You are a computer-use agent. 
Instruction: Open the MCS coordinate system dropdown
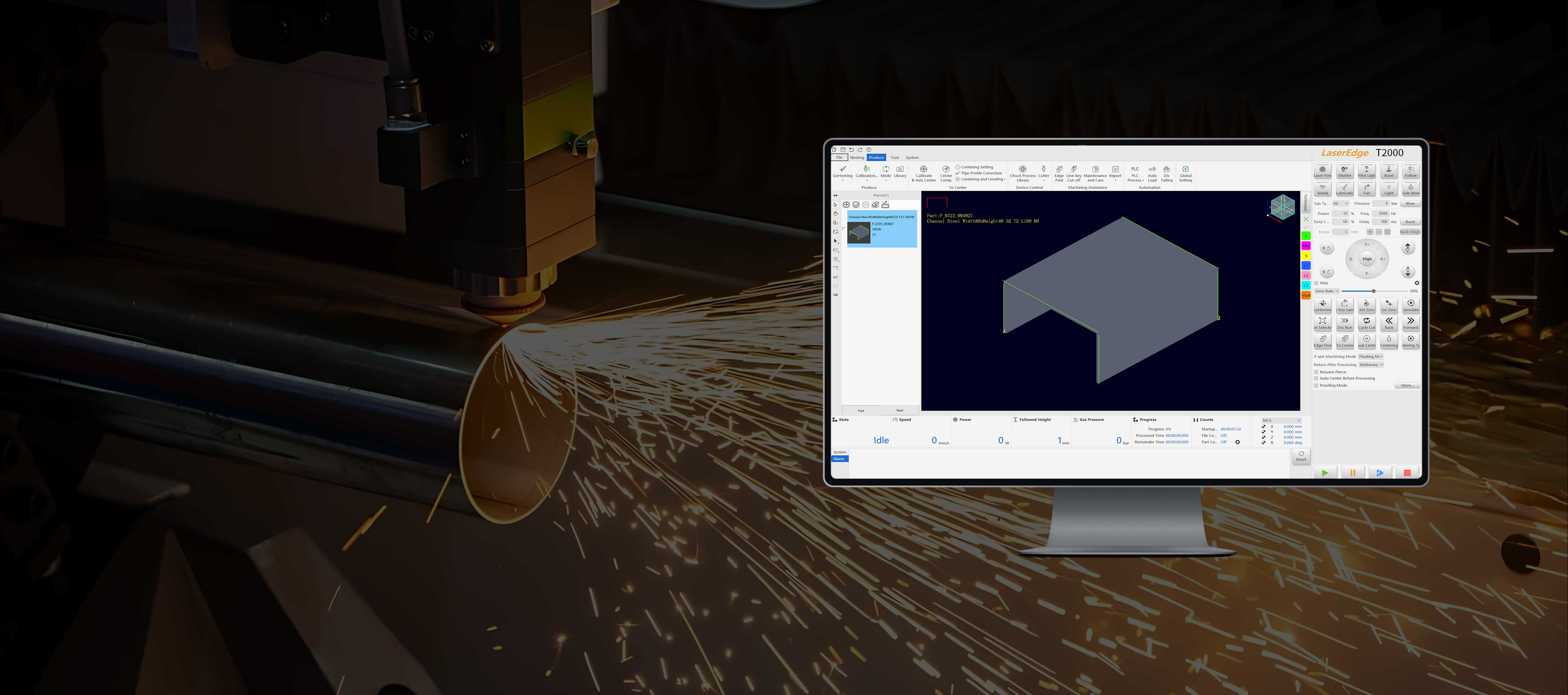click(1281, 420)
